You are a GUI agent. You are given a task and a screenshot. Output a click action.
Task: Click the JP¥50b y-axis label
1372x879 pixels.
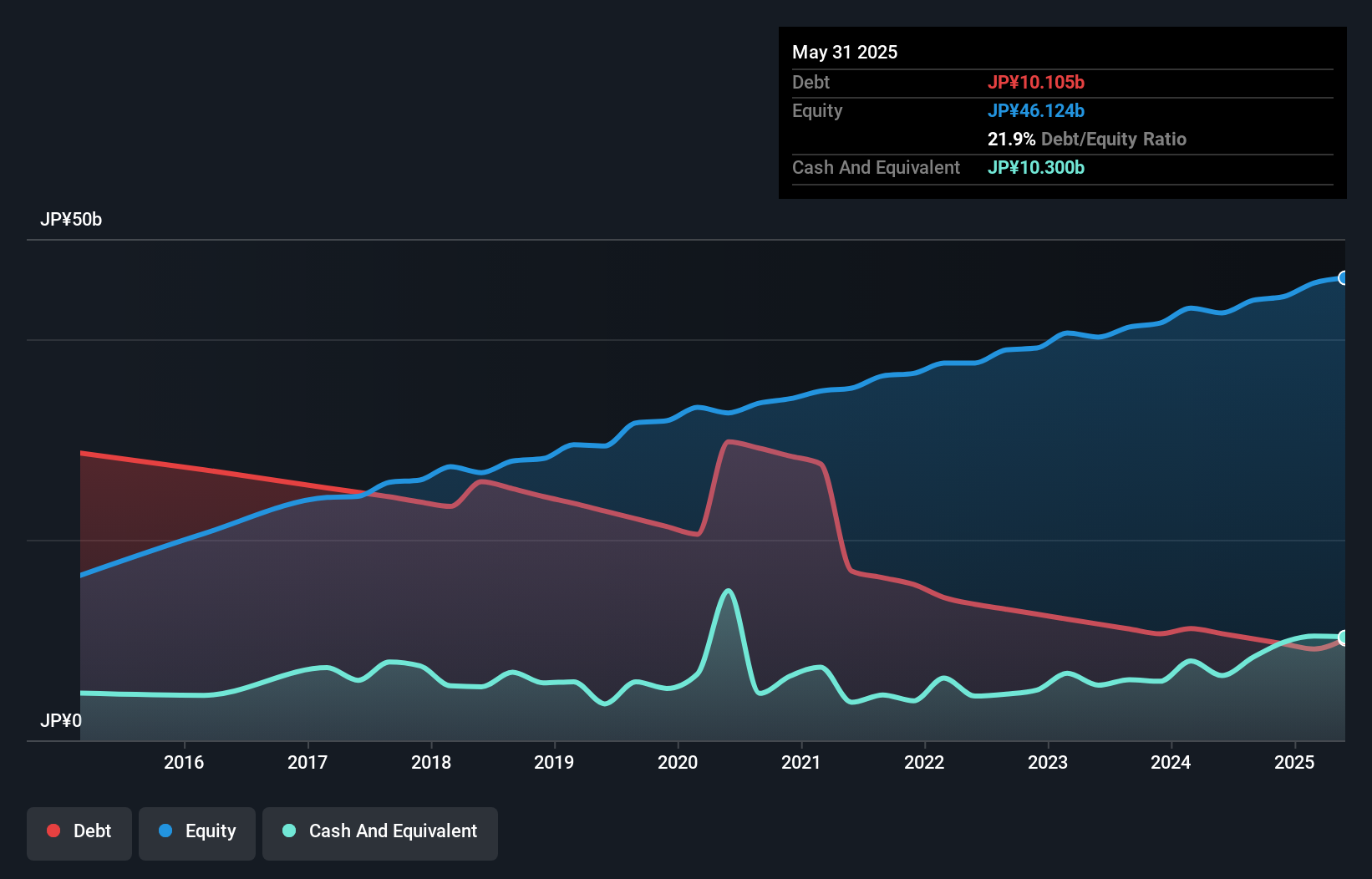[x=71, y=220]
